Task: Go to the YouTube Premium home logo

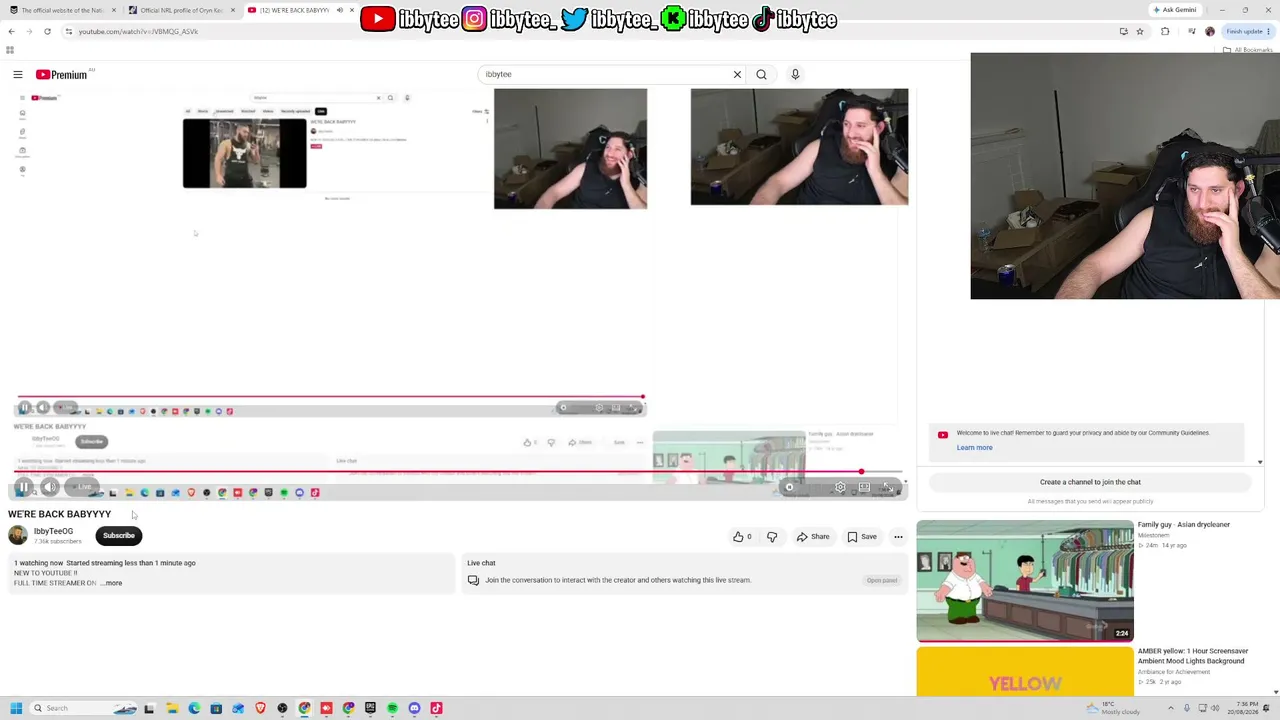Action: tap(62, 75)
